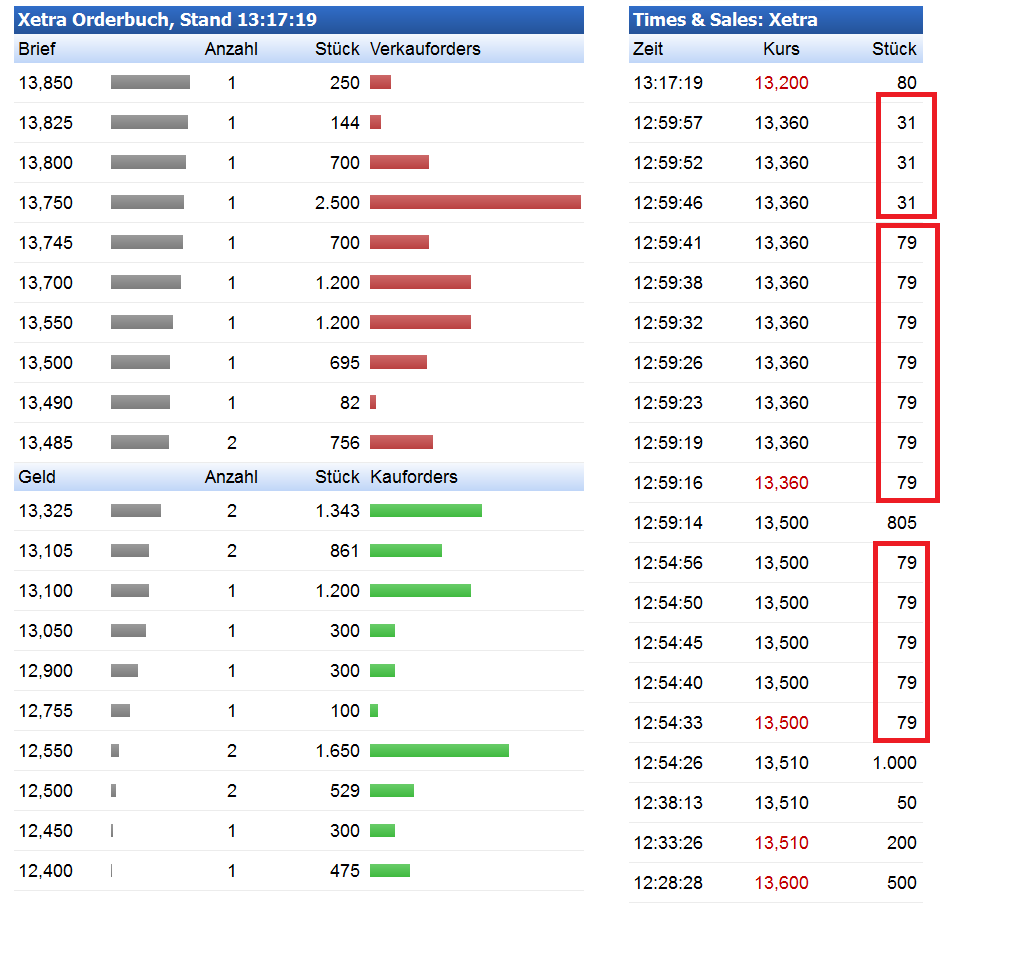This screenshot has width=1010, height=966.
Task: Select bid price 12,755
Action: point(46,711)
